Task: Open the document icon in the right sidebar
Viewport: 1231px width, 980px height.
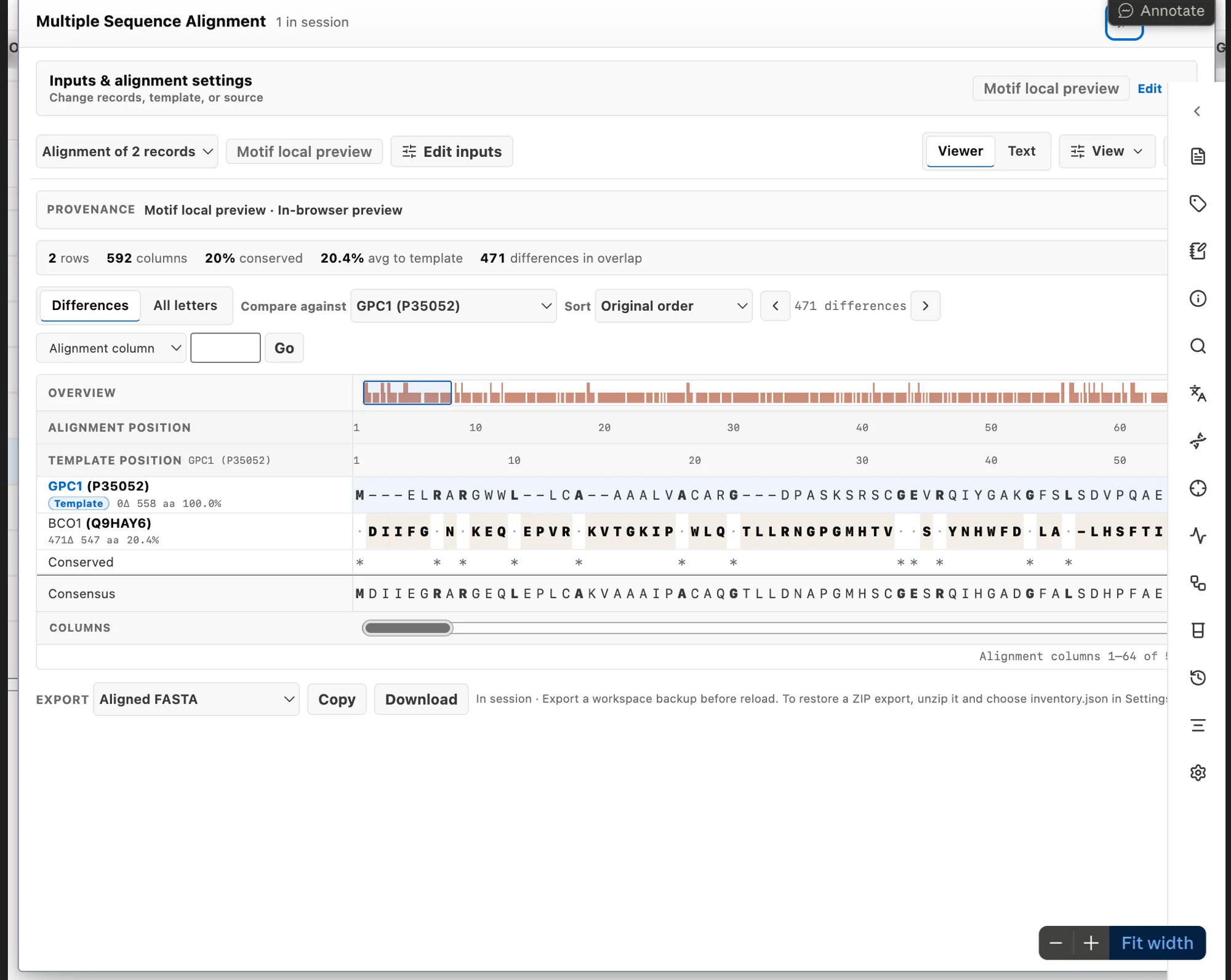Action: point(1198,156)
